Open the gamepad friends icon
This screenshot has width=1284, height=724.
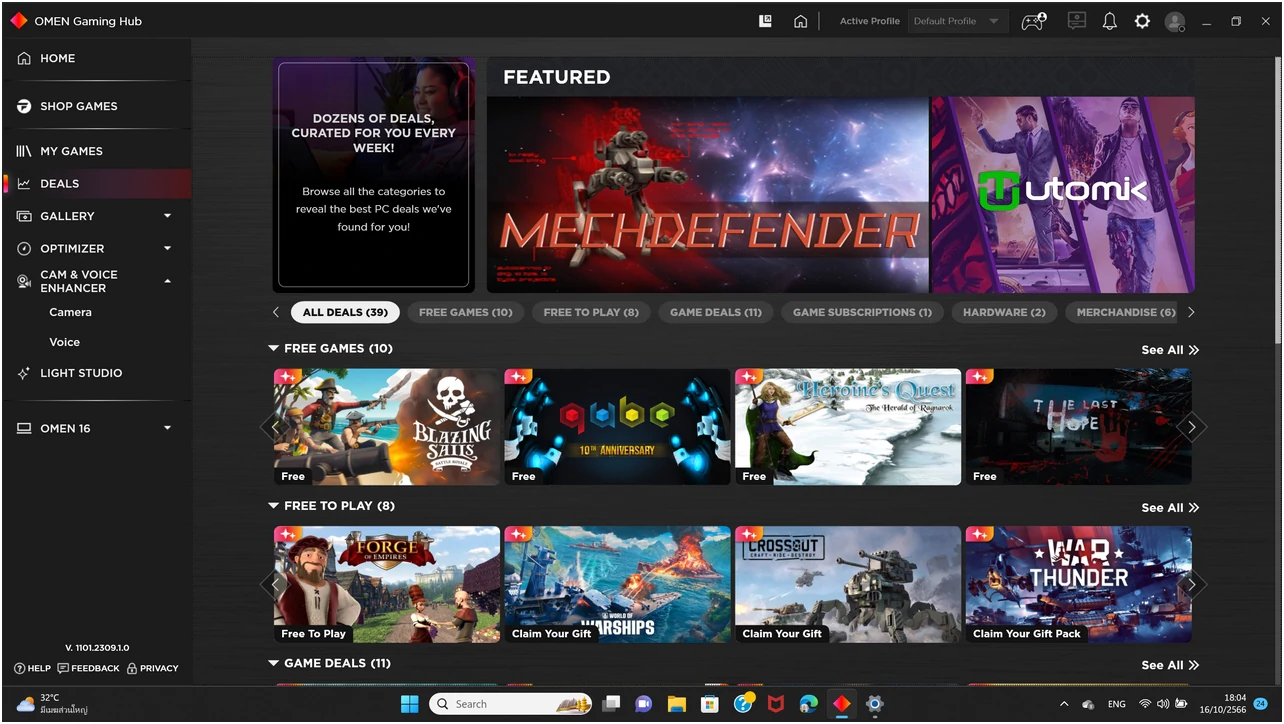(1033, 21)
